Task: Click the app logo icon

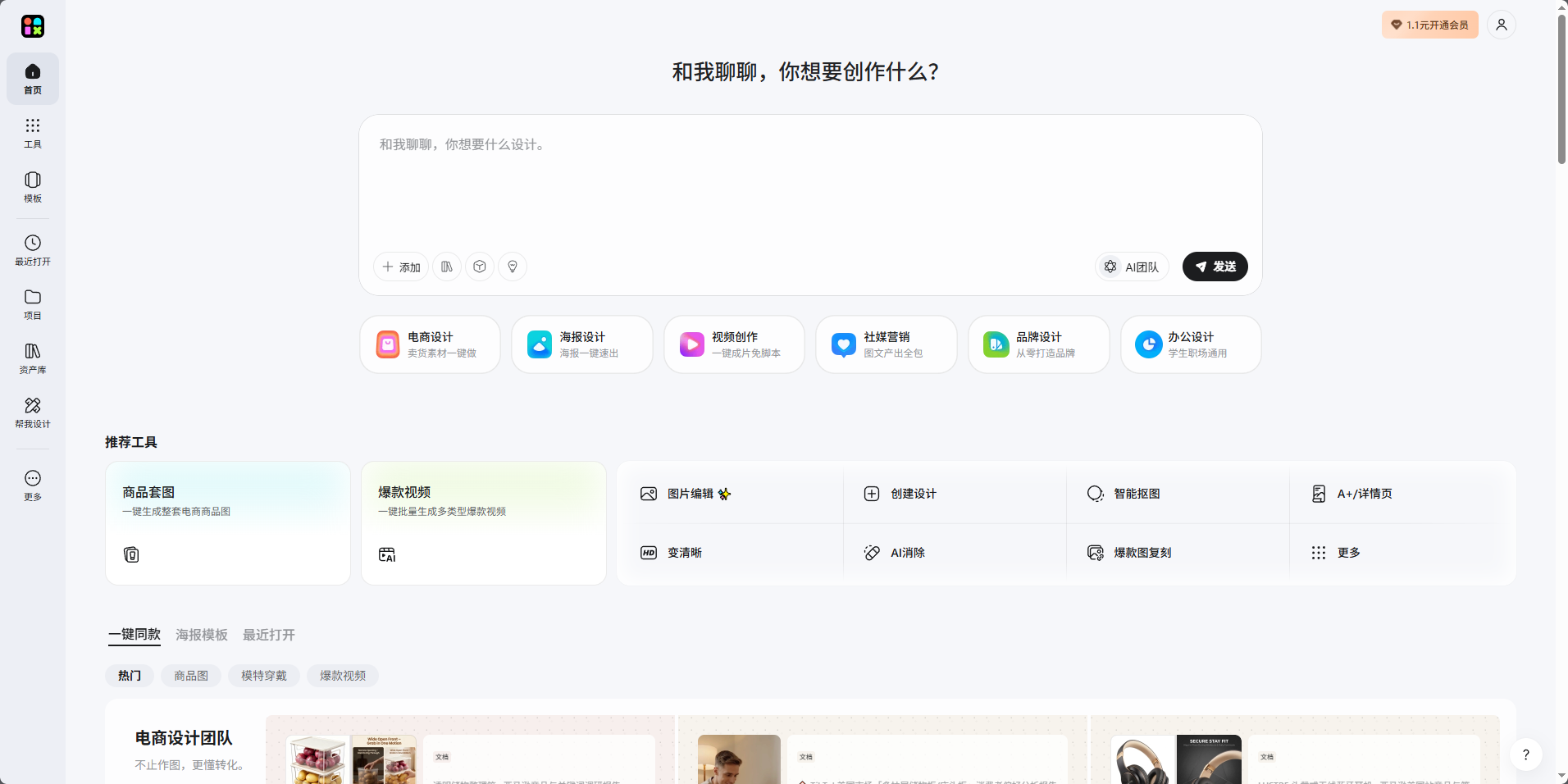Action: pos(33,26)
